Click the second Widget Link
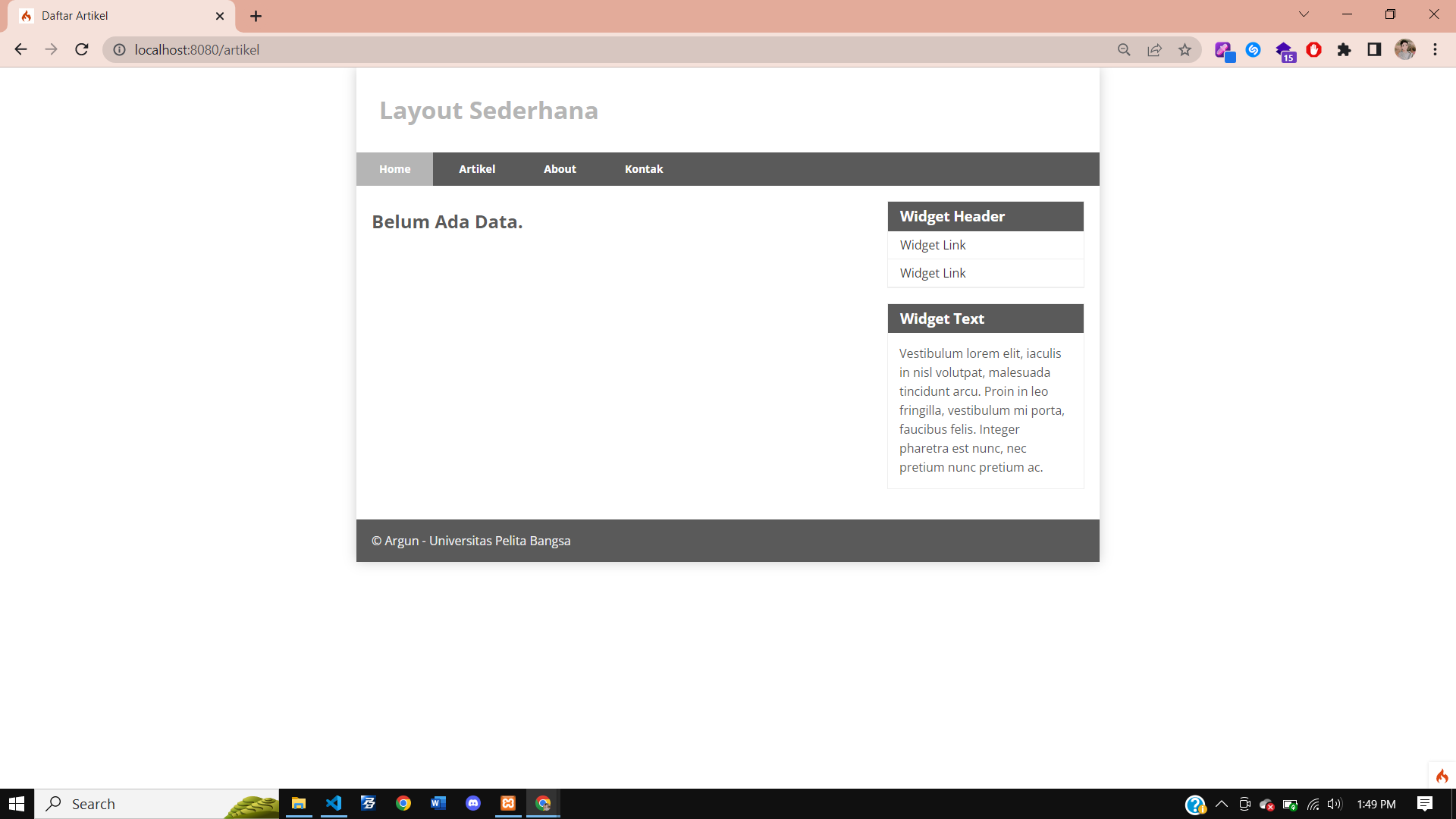The image size is (1456, 819). 933,273
